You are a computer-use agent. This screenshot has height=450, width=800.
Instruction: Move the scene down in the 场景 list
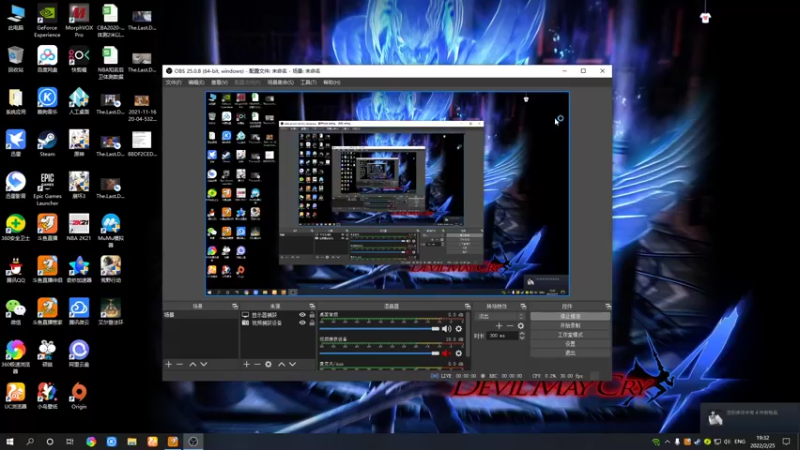(x=204, y=364)
